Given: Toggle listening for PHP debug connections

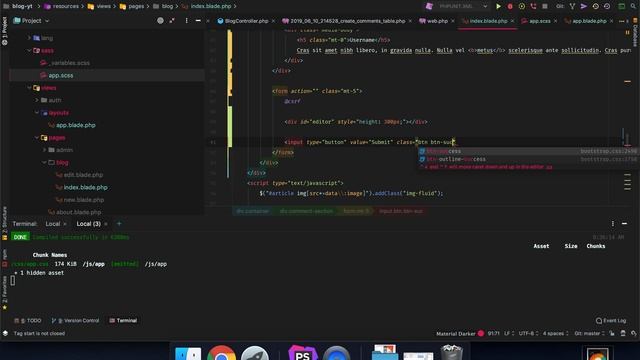Looking at the screenshot, I should [533, 7].
